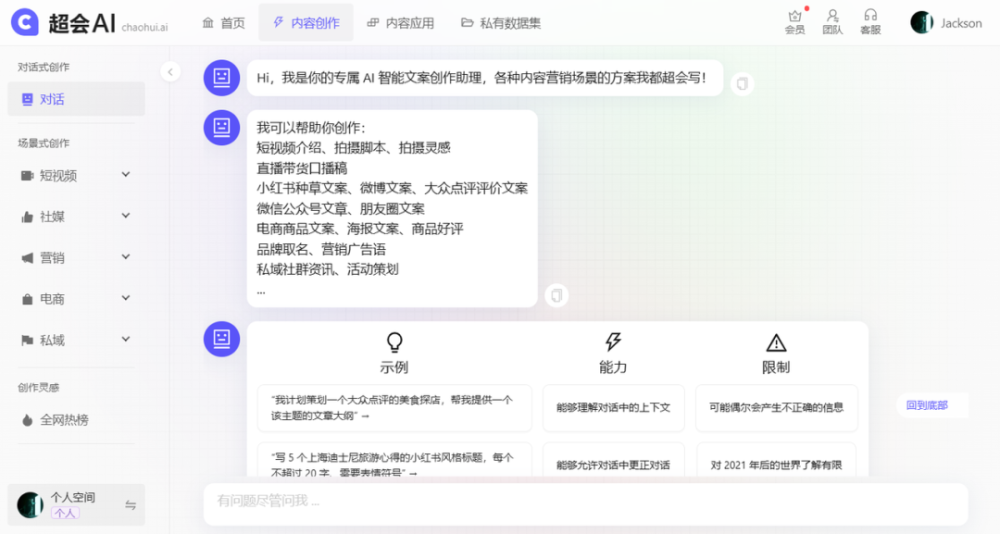Click the 个人空间 avatar at bottom left
Screen dimensions: 1000x534
(30, 505)
